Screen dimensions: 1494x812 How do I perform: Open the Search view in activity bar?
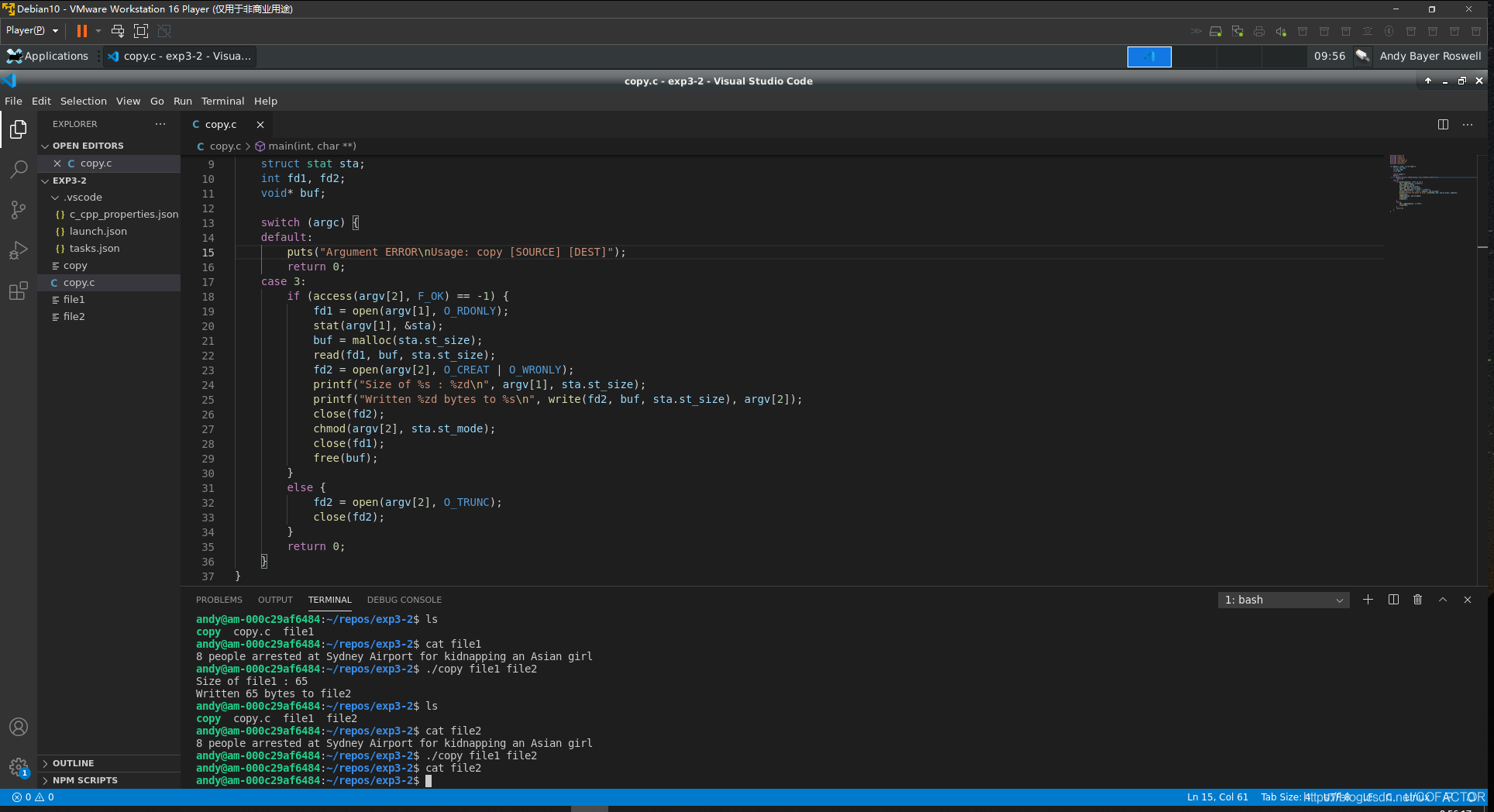(x=19, y=169)
